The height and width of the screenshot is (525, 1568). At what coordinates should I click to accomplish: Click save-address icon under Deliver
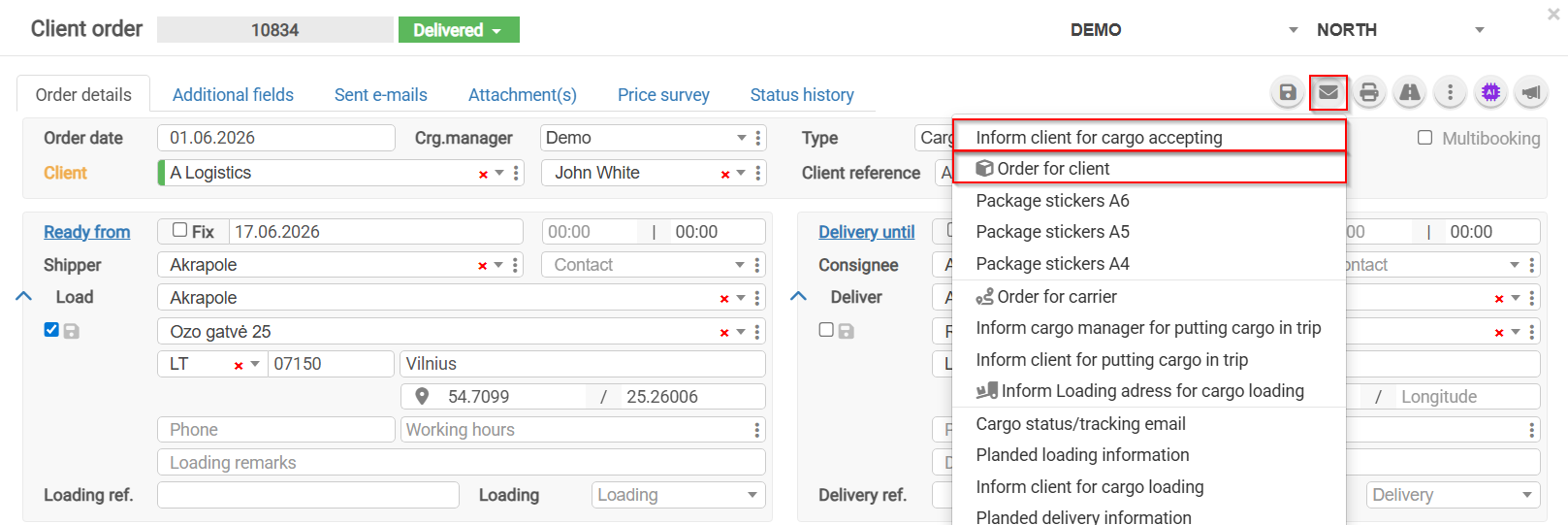click(x=846, y=331)
